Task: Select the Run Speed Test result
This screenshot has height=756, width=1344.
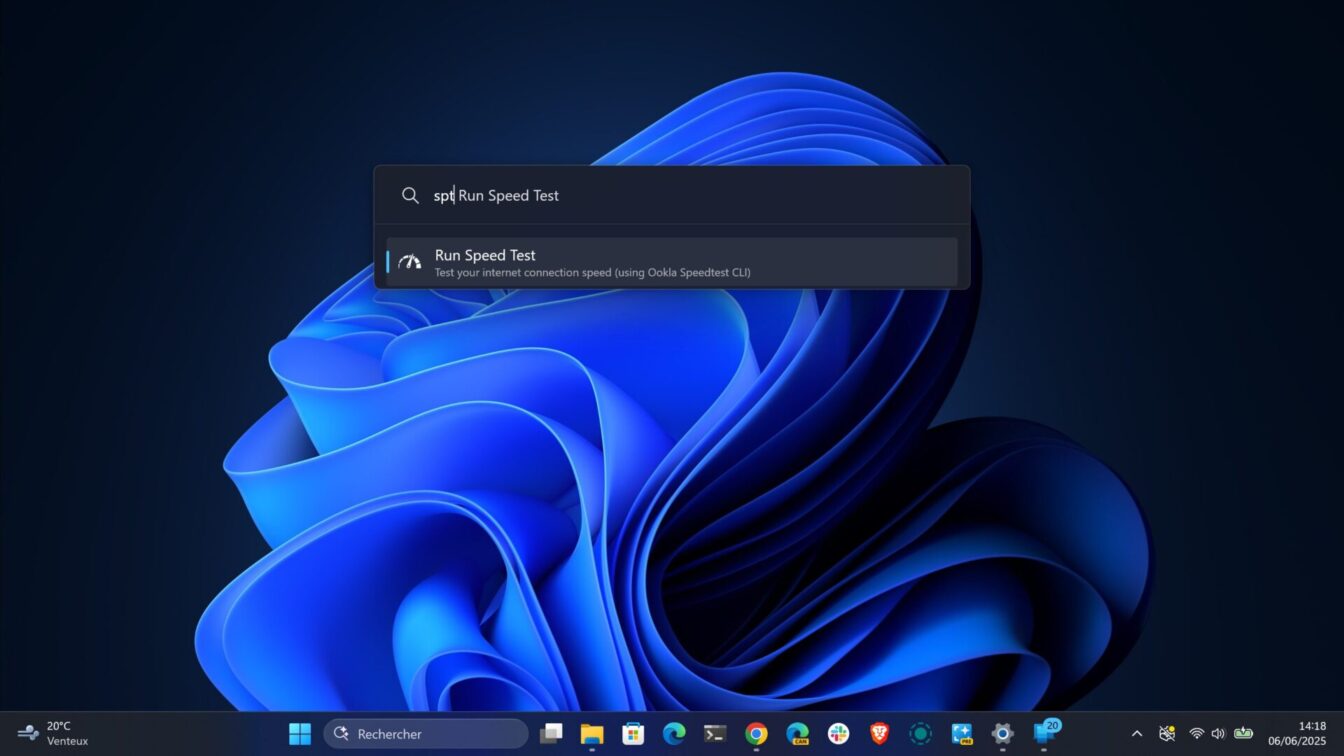Action: (670, 262)
